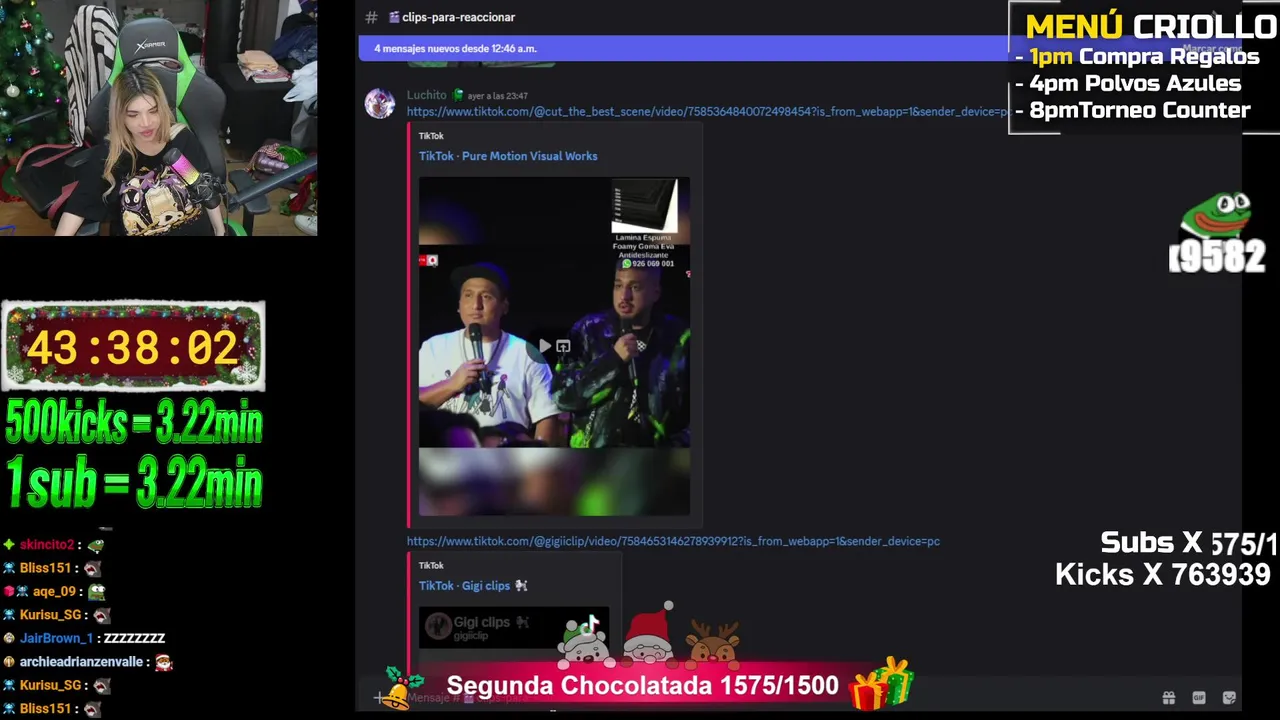Click the 'Kicks X 763939' counter
The width and height of the screenshot is (1280, 720).
point(1162,574)
